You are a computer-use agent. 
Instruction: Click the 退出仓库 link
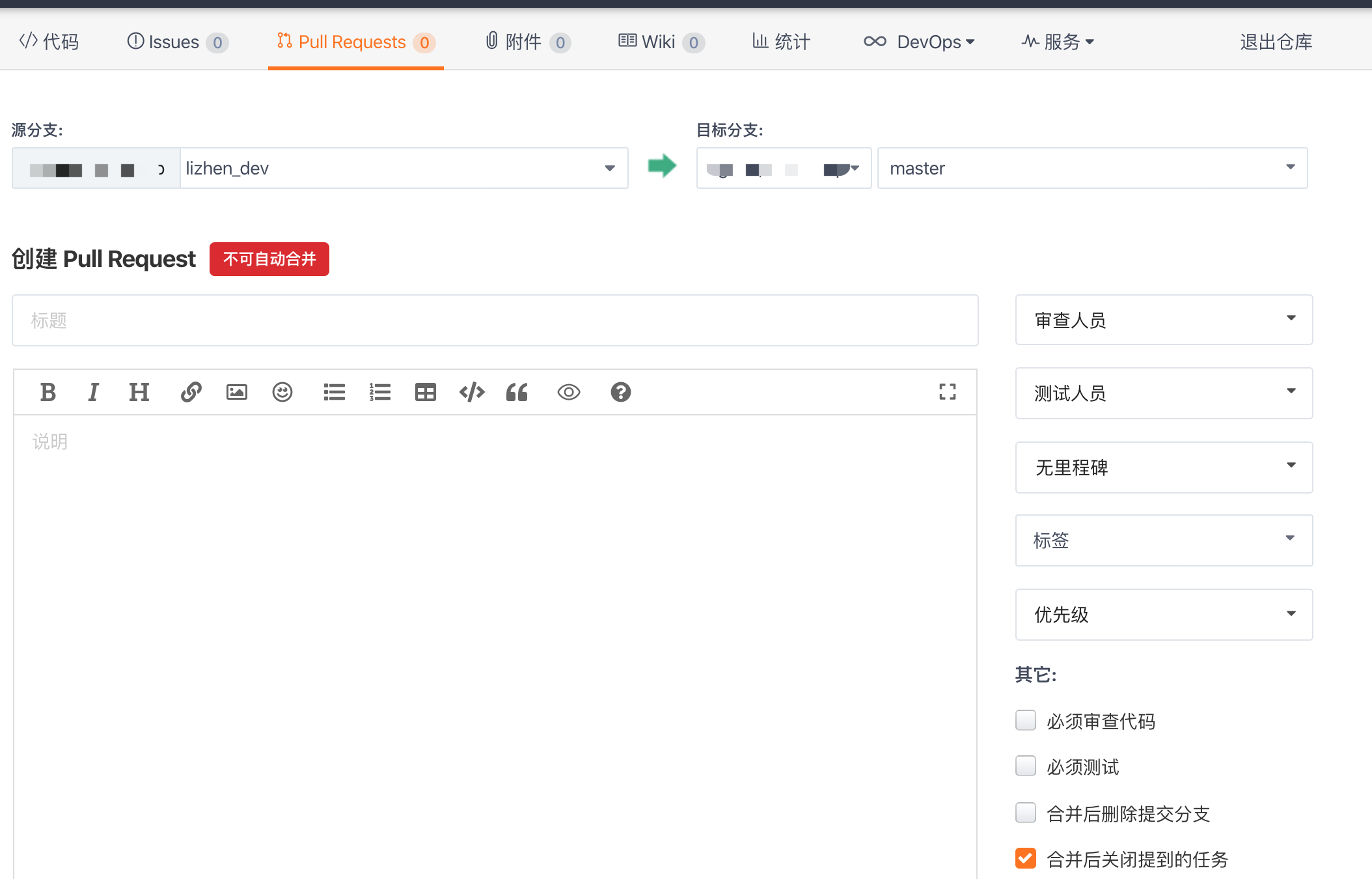click(1276, 42)
